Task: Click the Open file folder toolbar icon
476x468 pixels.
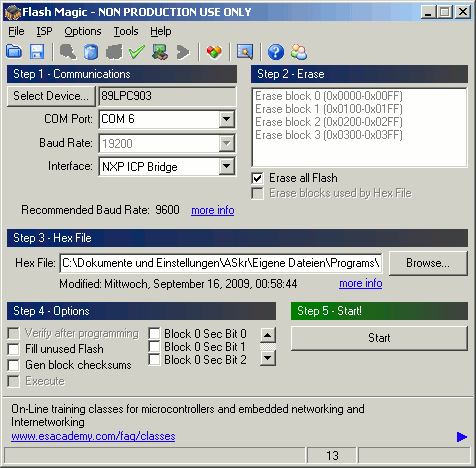Action: pos(14,52)
